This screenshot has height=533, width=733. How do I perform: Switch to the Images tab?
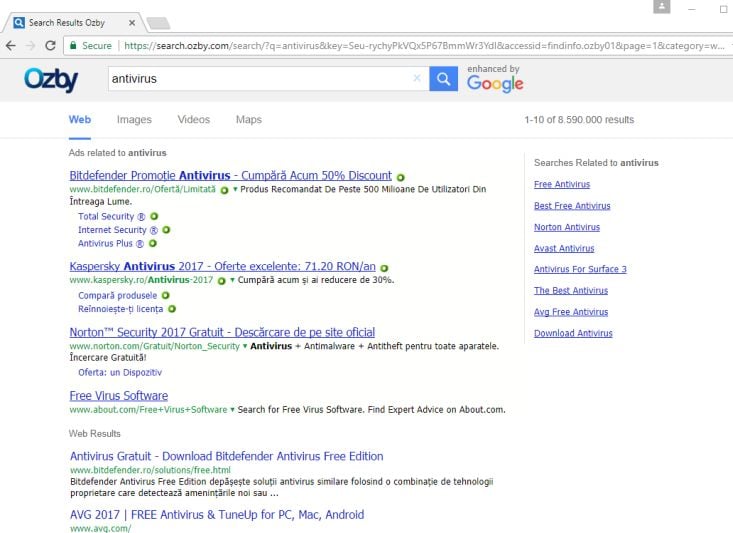tap(134, 120)
